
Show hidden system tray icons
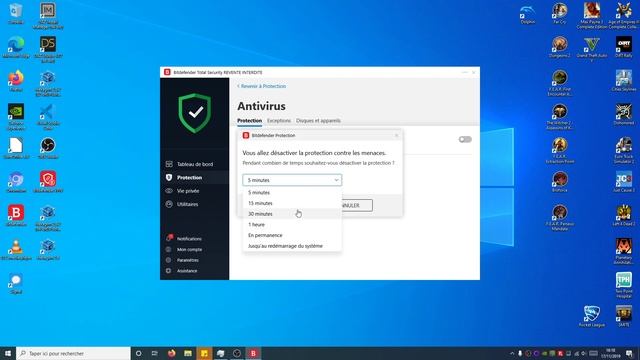pos(512,353)
